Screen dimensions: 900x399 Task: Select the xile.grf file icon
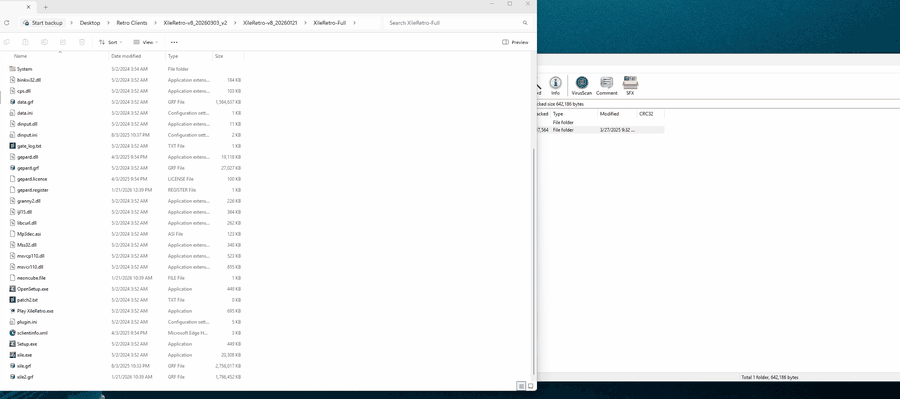point(13,366)
